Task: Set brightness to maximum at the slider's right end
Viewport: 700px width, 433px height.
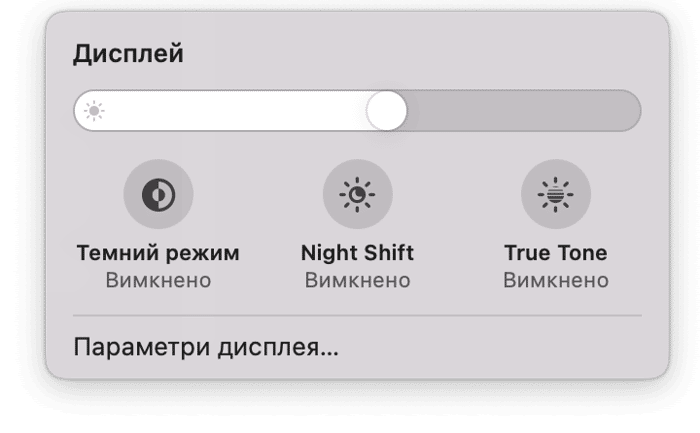Action: coord(632,111)
